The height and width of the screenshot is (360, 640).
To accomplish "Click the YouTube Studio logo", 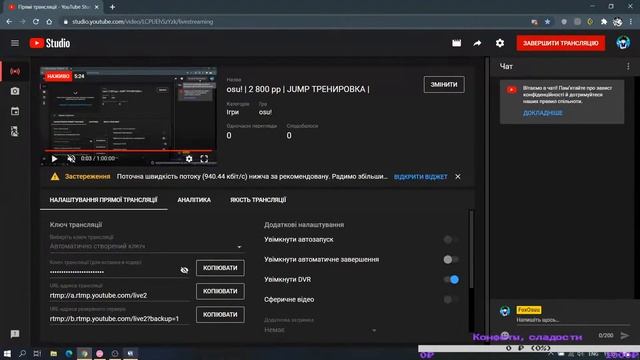I will 50,43.
